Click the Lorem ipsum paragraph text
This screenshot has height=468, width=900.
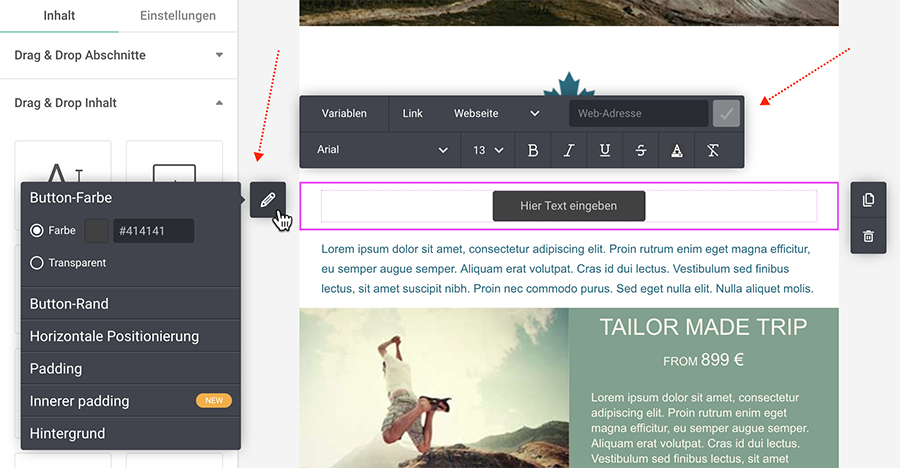click(567, 269)
